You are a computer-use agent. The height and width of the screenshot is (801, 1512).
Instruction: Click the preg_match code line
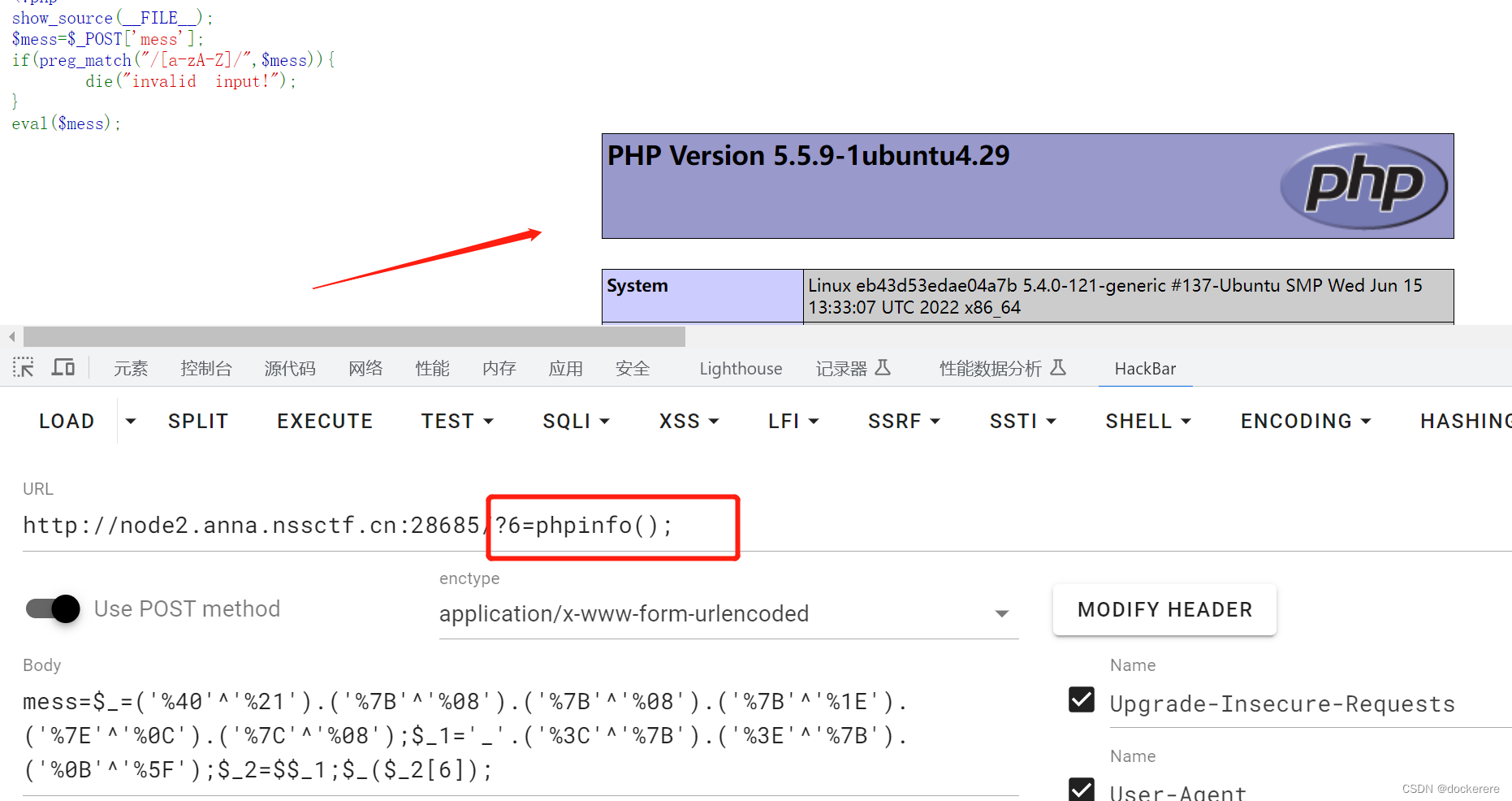(173, 60)
